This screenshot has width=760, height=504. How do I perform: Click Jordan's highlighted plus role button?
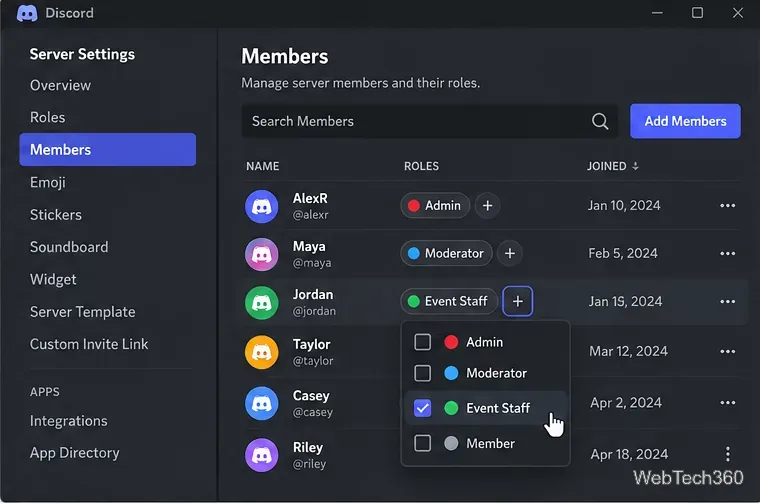pos(518,301)
